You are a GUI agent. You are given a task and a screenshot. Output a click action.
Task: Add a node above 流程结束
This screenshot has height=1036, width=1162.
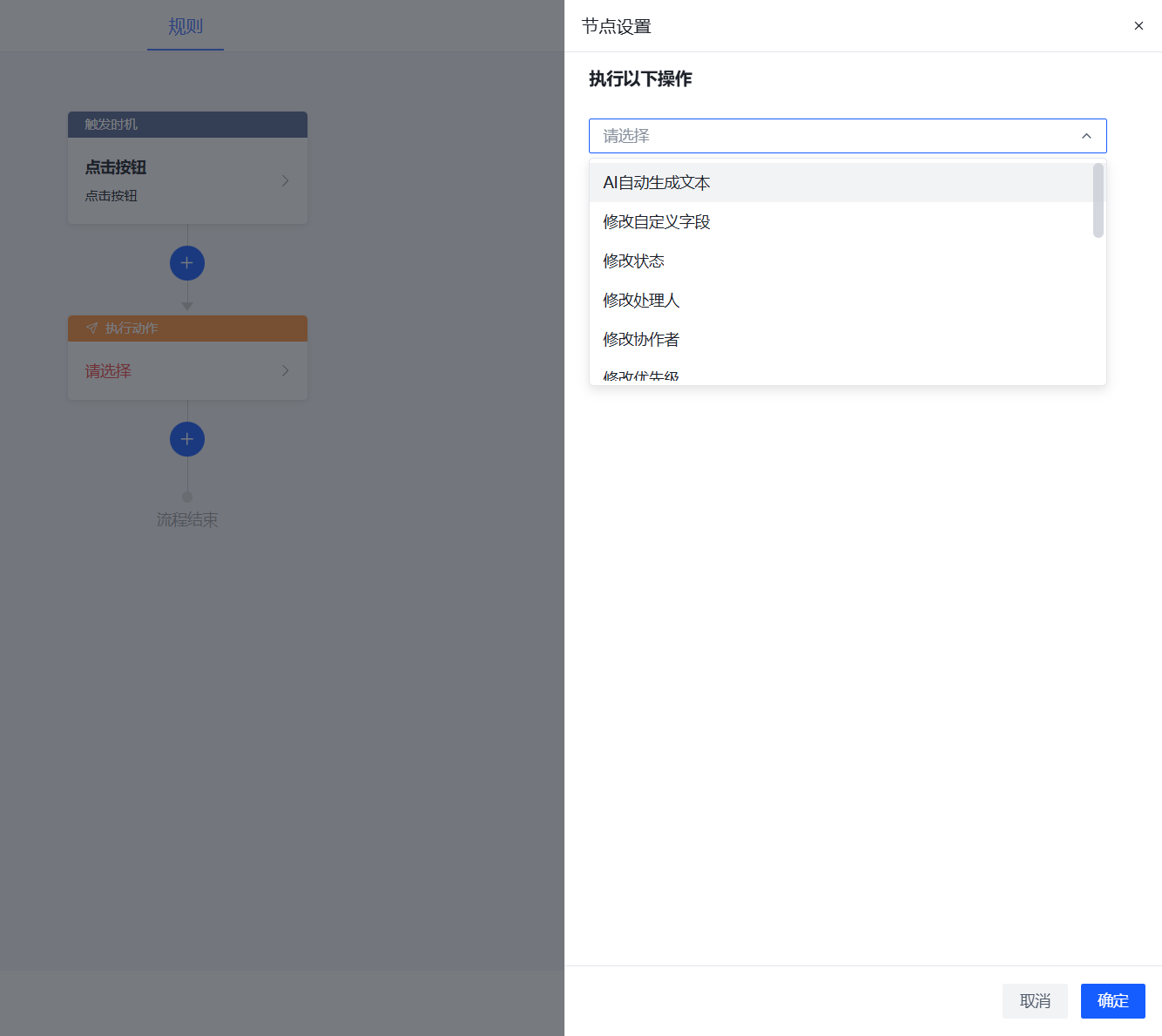[187, 439]
